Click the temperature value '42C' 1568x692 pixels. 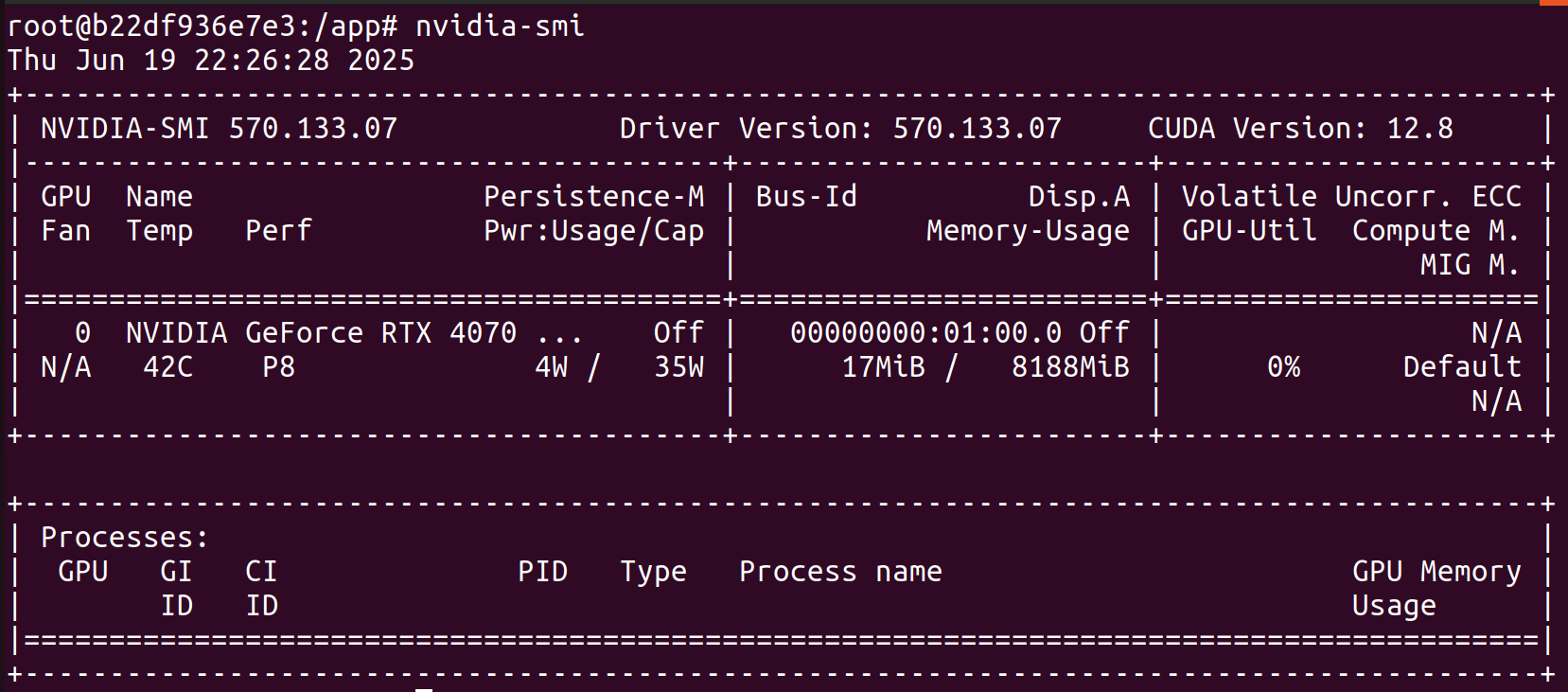[x=168, y=366]
